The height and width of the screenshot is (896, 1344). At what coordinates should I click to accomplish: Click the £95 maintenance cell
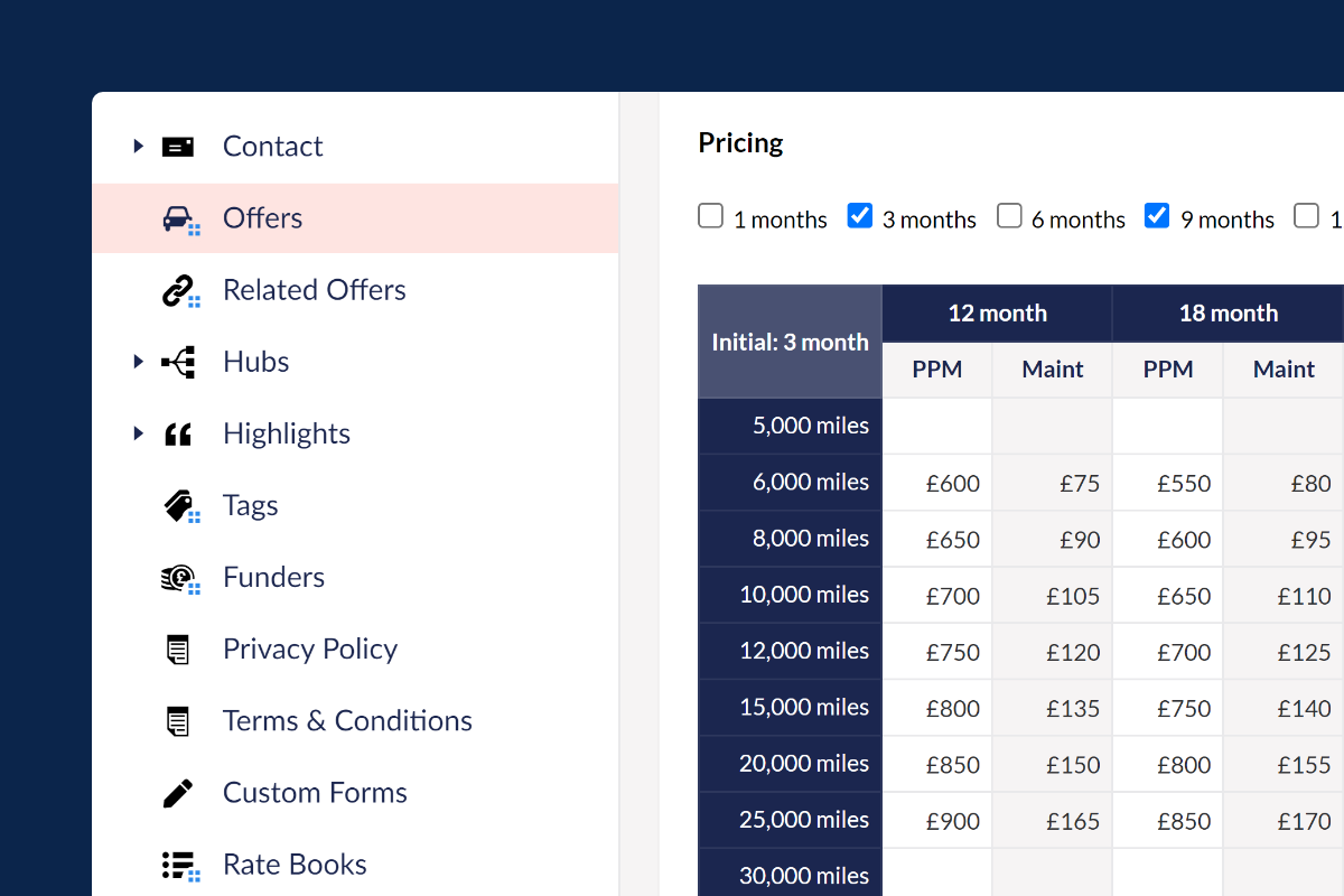click(1284, 539)
